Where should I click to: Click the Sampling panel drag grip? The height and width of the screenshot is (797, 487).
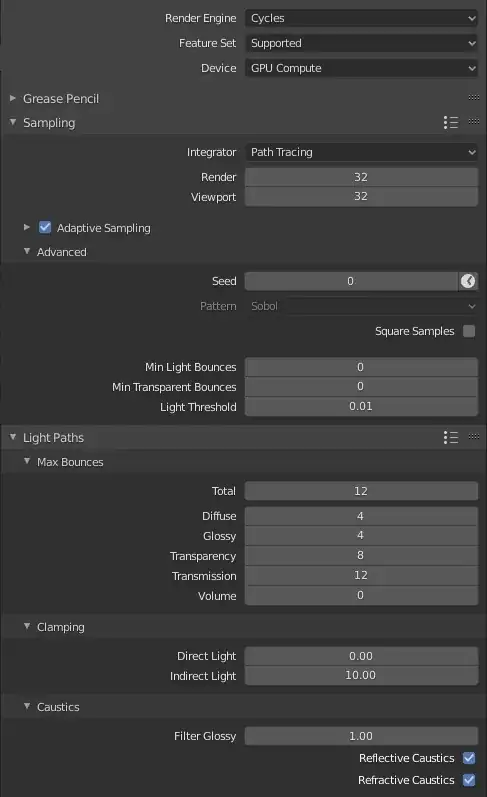[x=474, y=121]
